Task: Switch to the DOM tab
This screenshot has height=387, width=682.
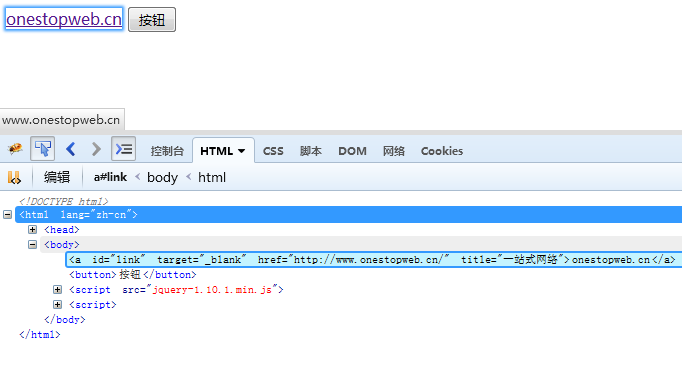Action: pos(352,151)
